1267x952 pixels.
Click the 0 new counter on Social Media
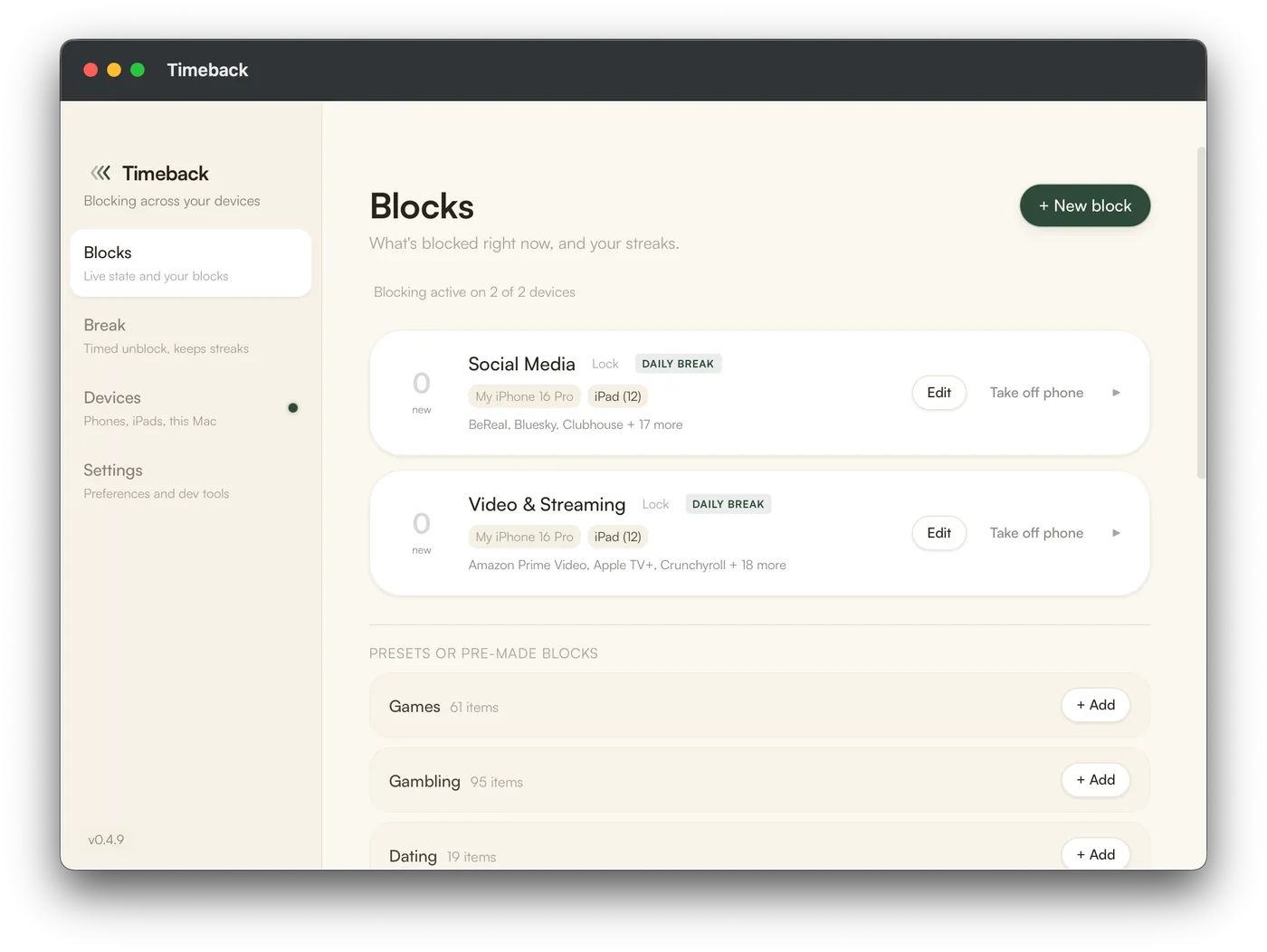[422, 392]
